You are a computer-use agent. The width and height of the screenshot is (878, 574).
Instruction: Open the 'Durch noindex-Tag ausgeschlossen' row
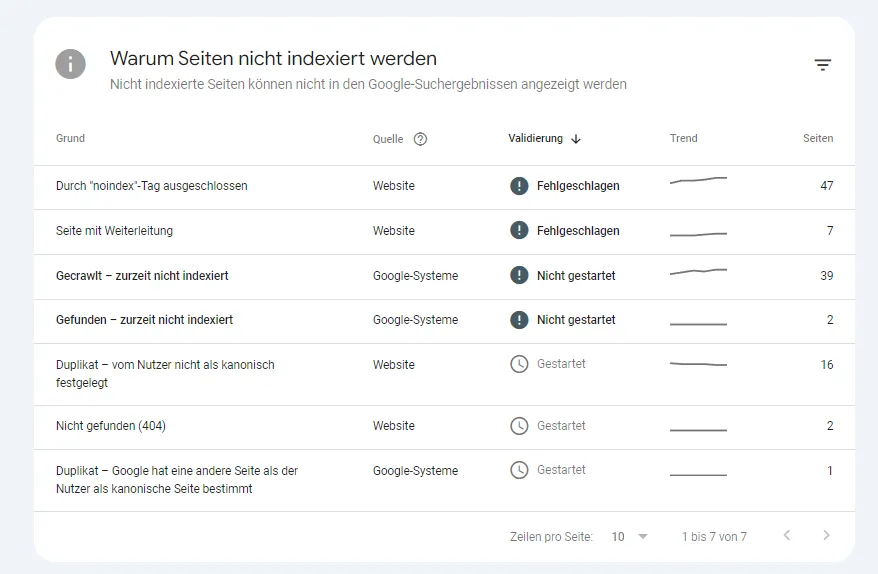(444, 188)
